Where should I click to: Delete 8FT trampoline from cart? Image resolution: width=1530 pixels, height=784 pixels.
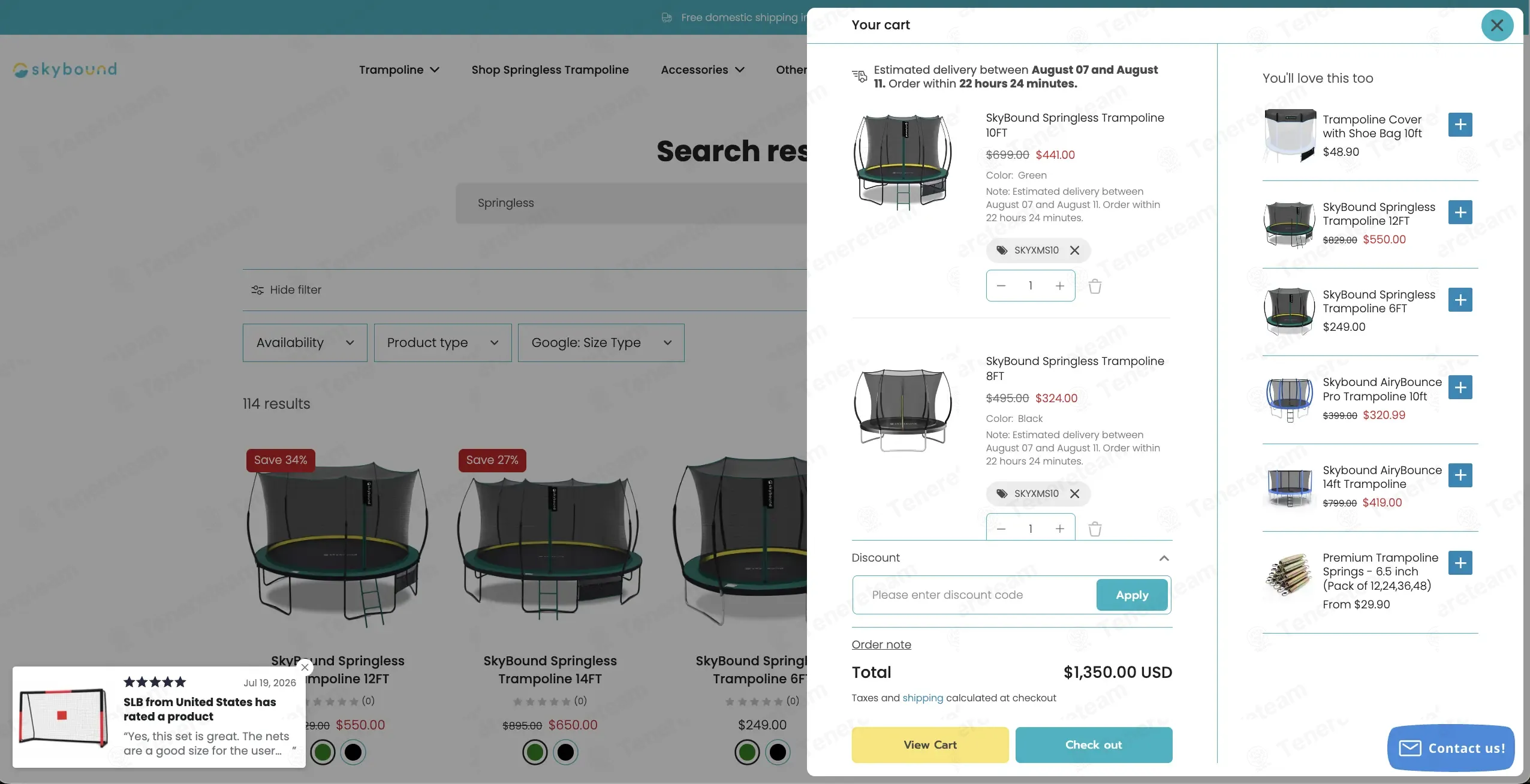(1095, 529)
